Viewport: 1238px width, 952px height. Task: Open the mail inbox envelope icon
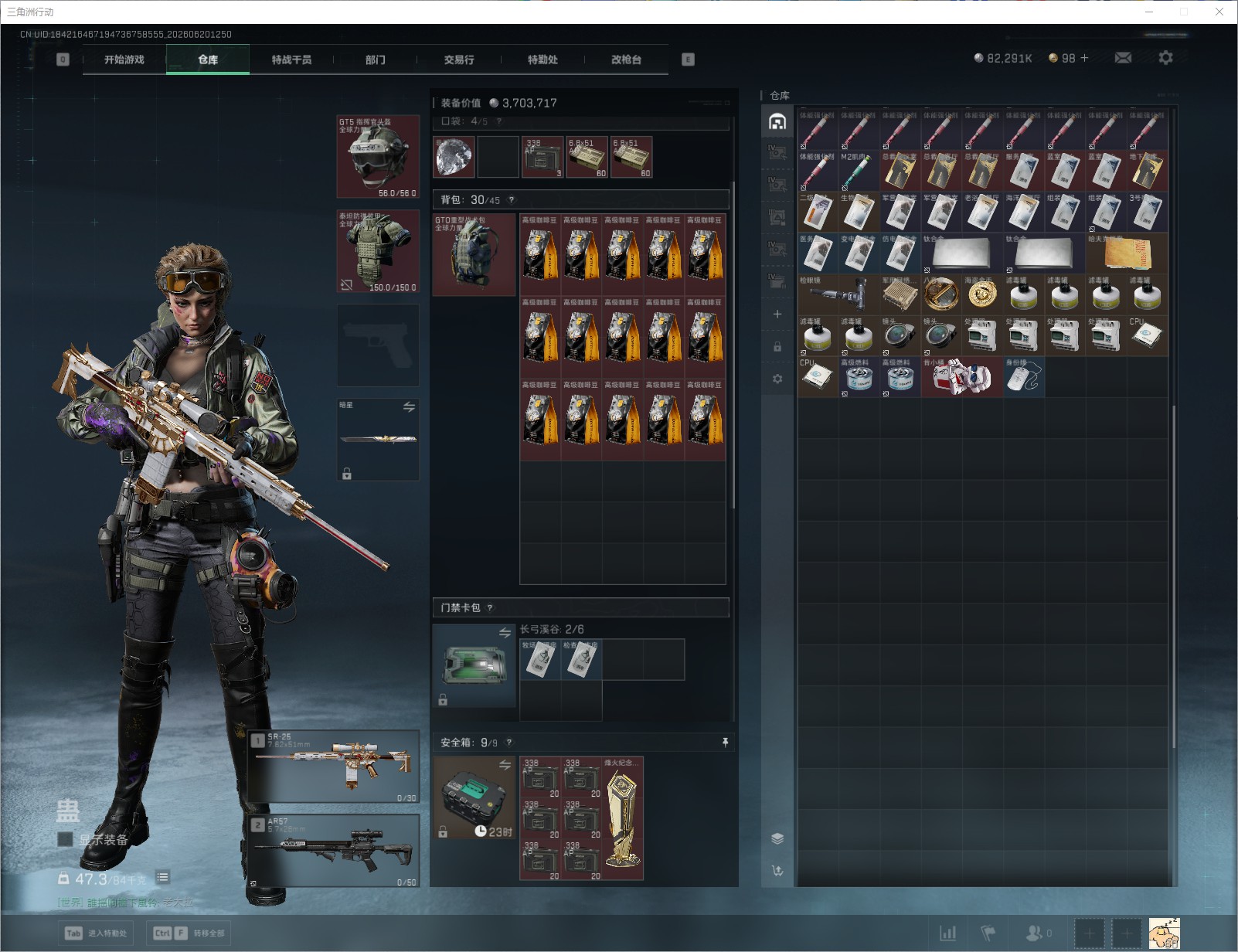point(1123,58)
